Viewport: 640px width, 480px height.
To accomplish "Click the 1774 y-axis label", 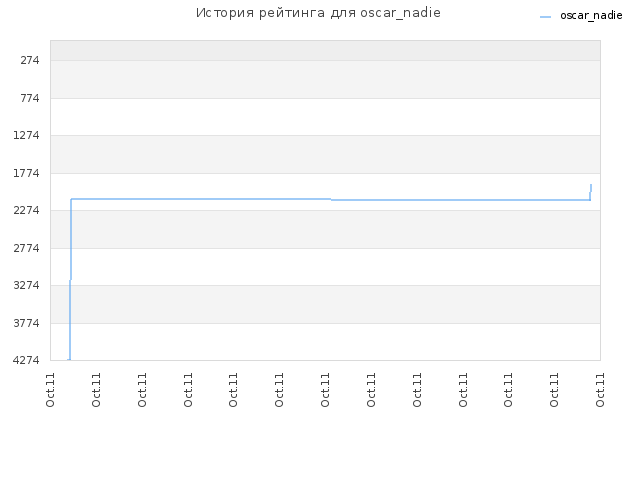I will pos(26,173).
